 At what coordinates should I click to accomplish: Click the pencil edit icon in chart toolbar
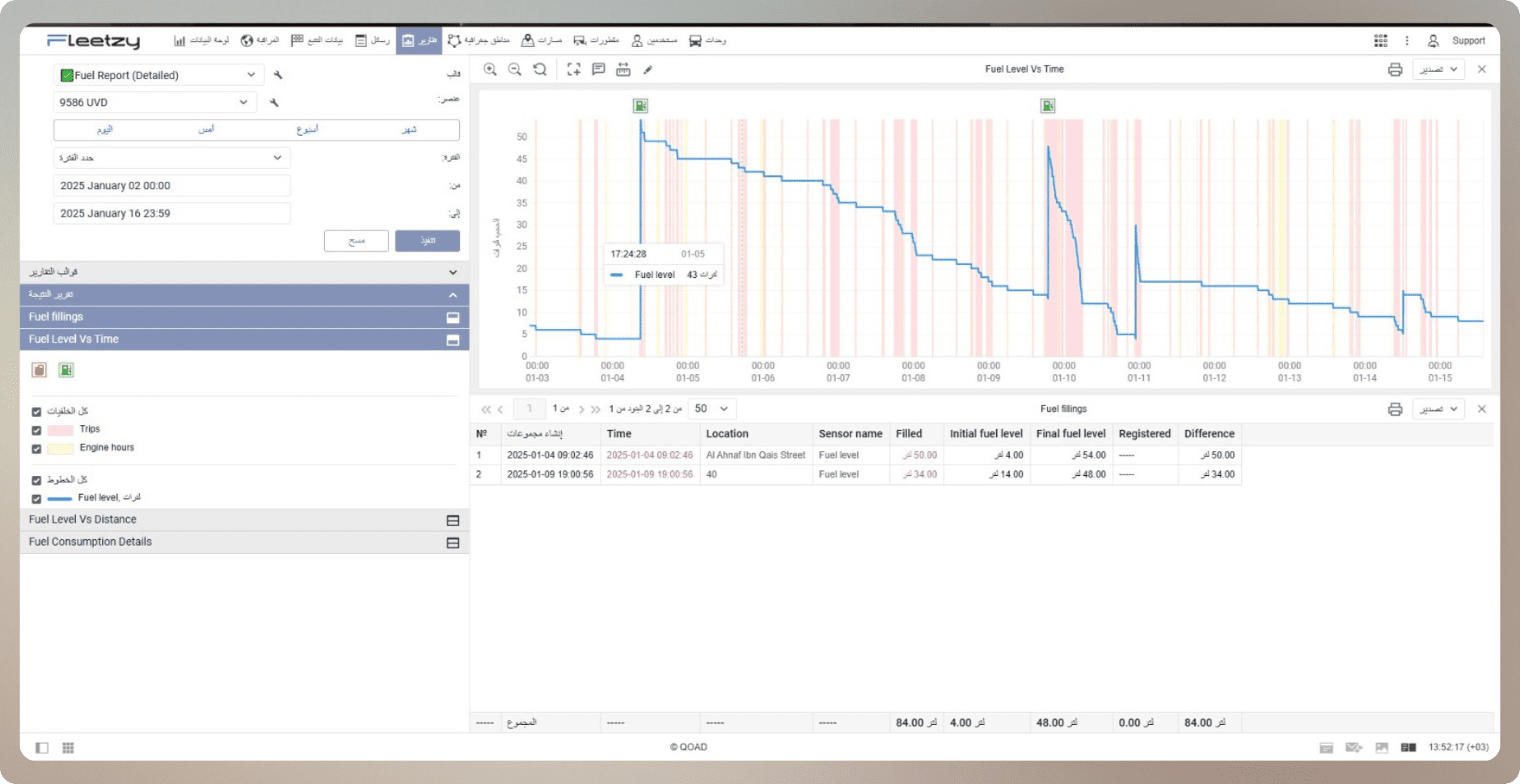(648, 70)
